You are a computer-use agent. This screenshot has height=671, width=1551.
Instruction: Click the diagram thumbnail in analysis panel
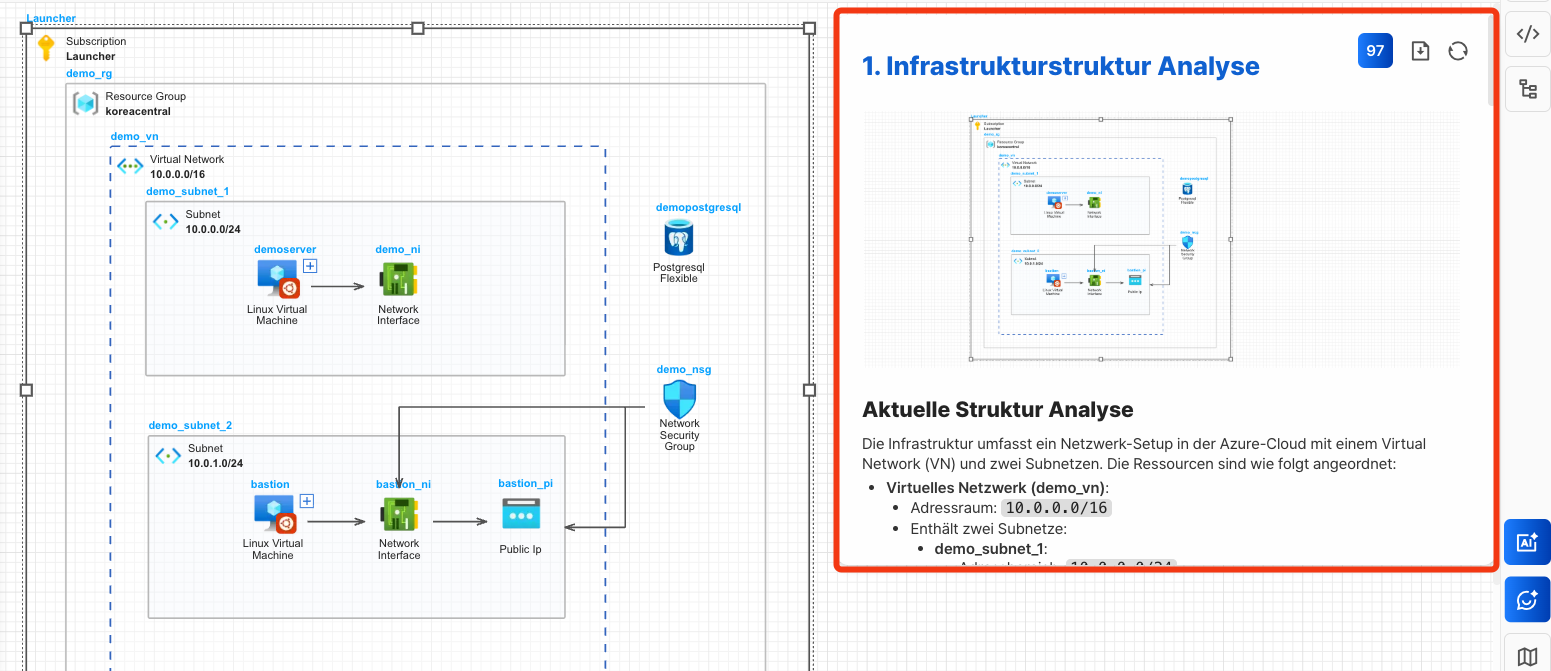pyautogui.click(x=1101, y=239)
